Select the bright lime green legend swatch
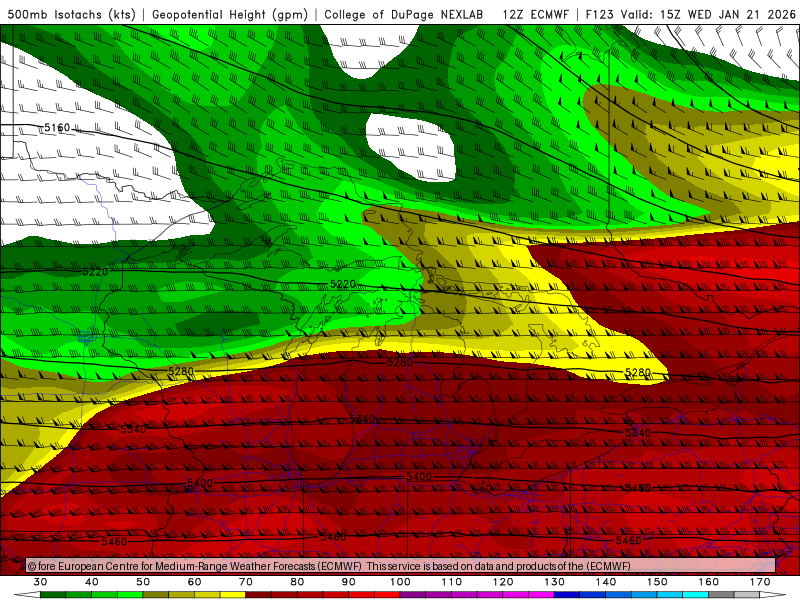Viewport: 800px width, 600px height. [x=130, y=595]
